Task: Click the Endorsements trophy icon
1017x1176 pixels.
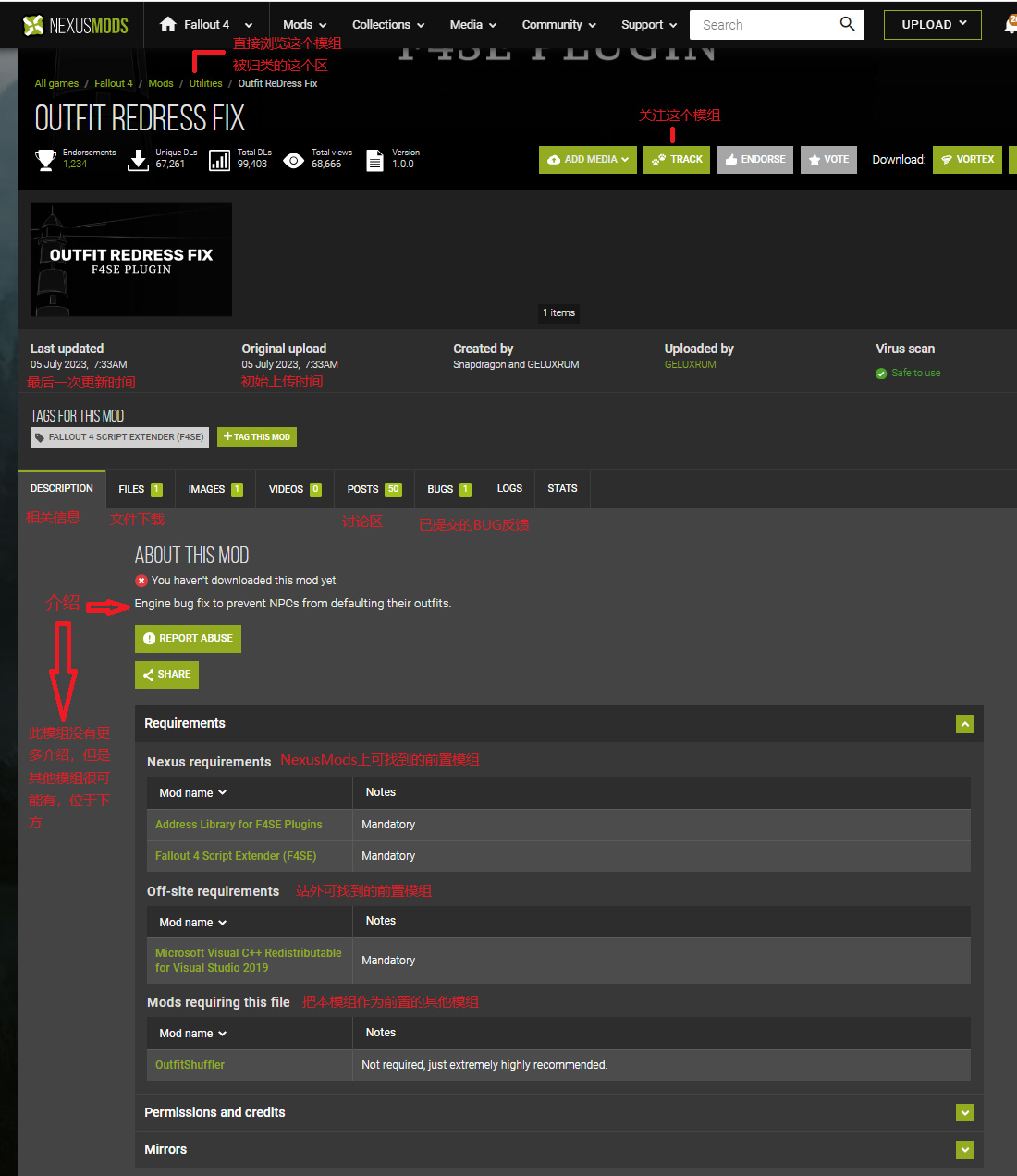Action: pyautogui.click(x=45, y=161)
